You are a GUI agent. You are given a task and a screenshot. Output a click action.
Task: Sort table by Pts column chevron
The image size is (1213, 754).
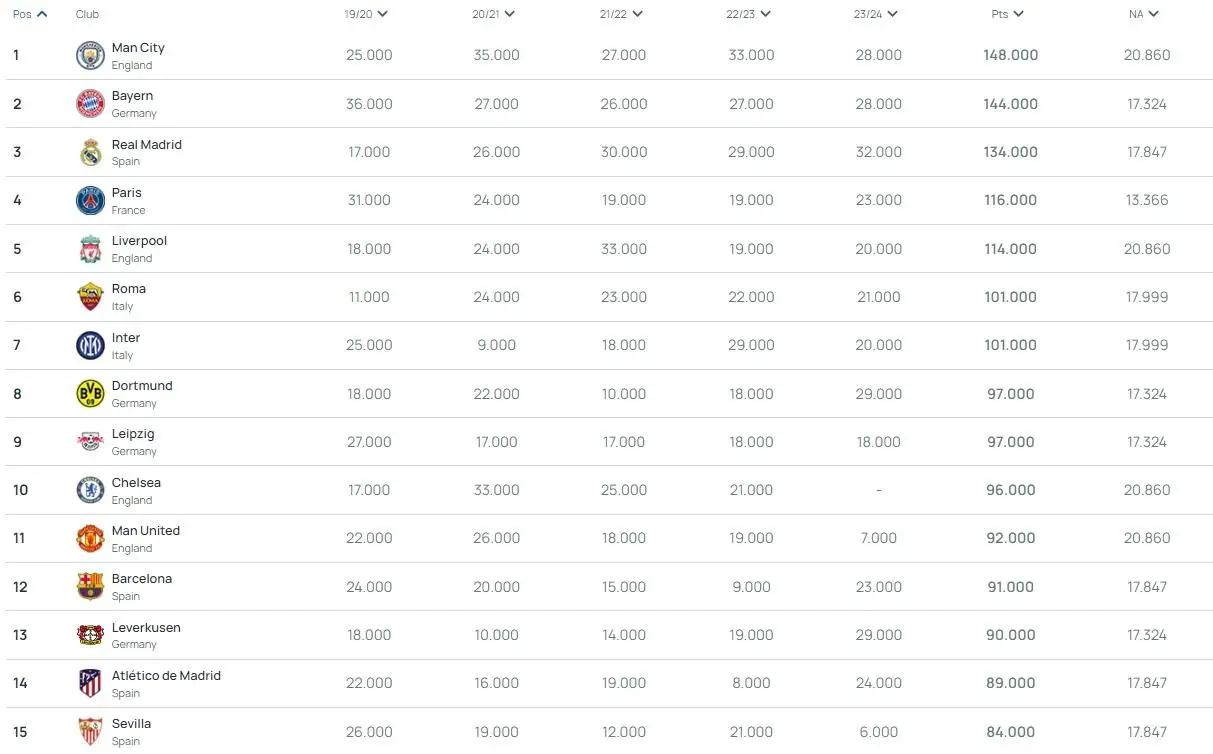[x=1018, y=14]
